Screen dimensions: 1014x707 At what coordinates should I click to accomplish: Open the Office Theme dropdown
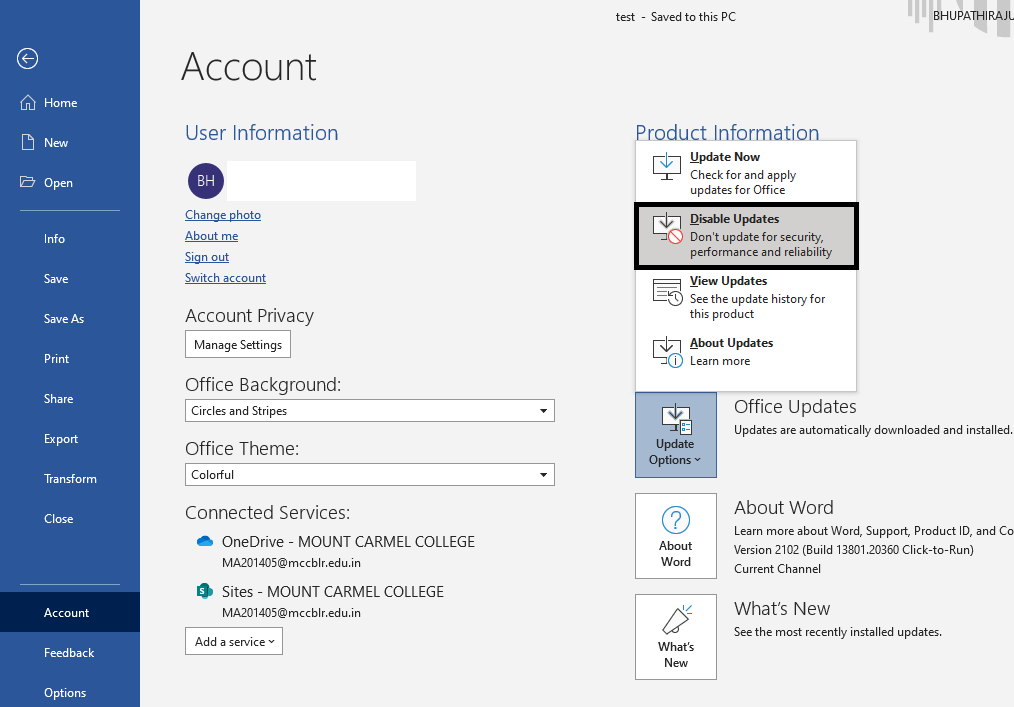(369, 475)
